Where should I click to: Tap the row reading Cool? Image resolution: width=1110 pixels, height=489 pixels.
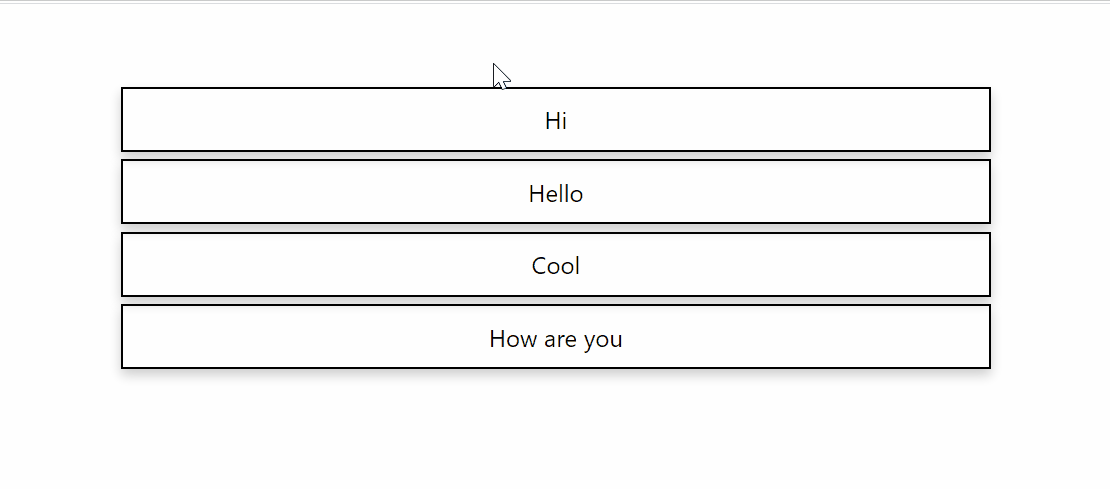point(556,265)
